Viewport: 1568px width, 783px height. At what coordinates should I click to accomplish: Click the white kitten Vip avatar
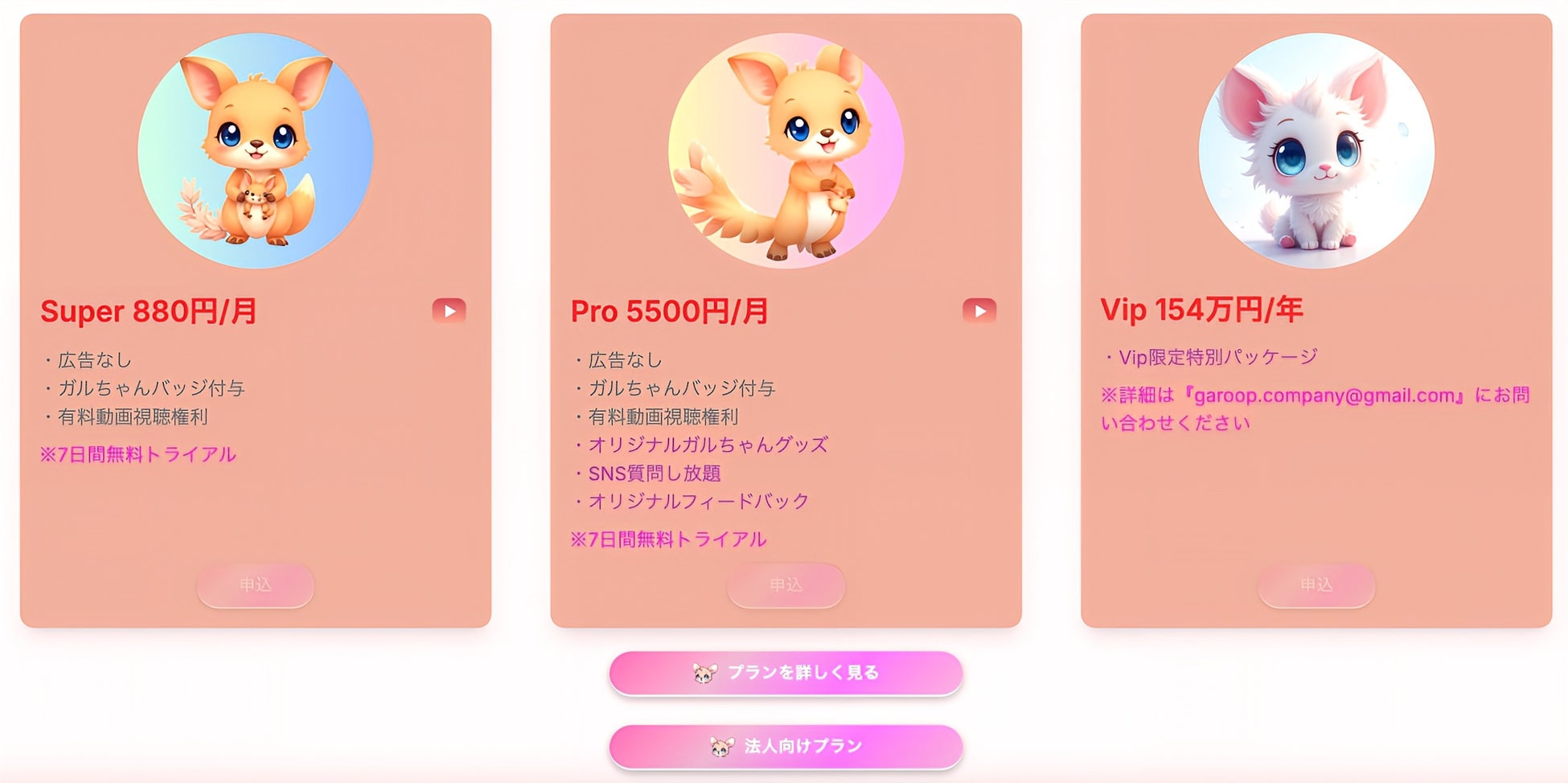1316,150
